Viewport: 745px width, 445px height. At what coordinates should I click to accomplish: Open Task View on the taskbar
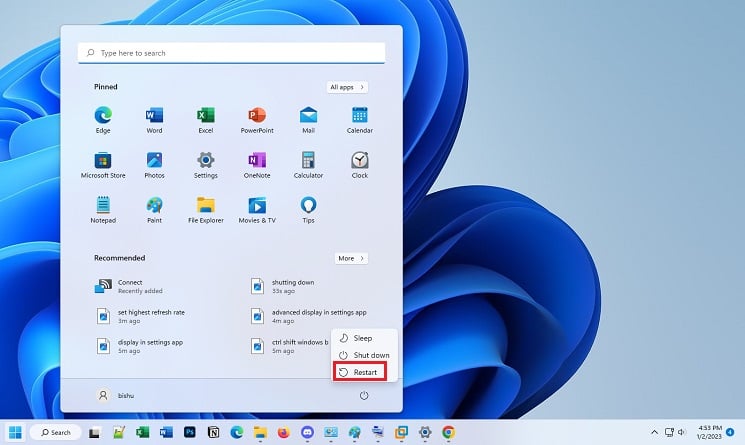(95, 433)
